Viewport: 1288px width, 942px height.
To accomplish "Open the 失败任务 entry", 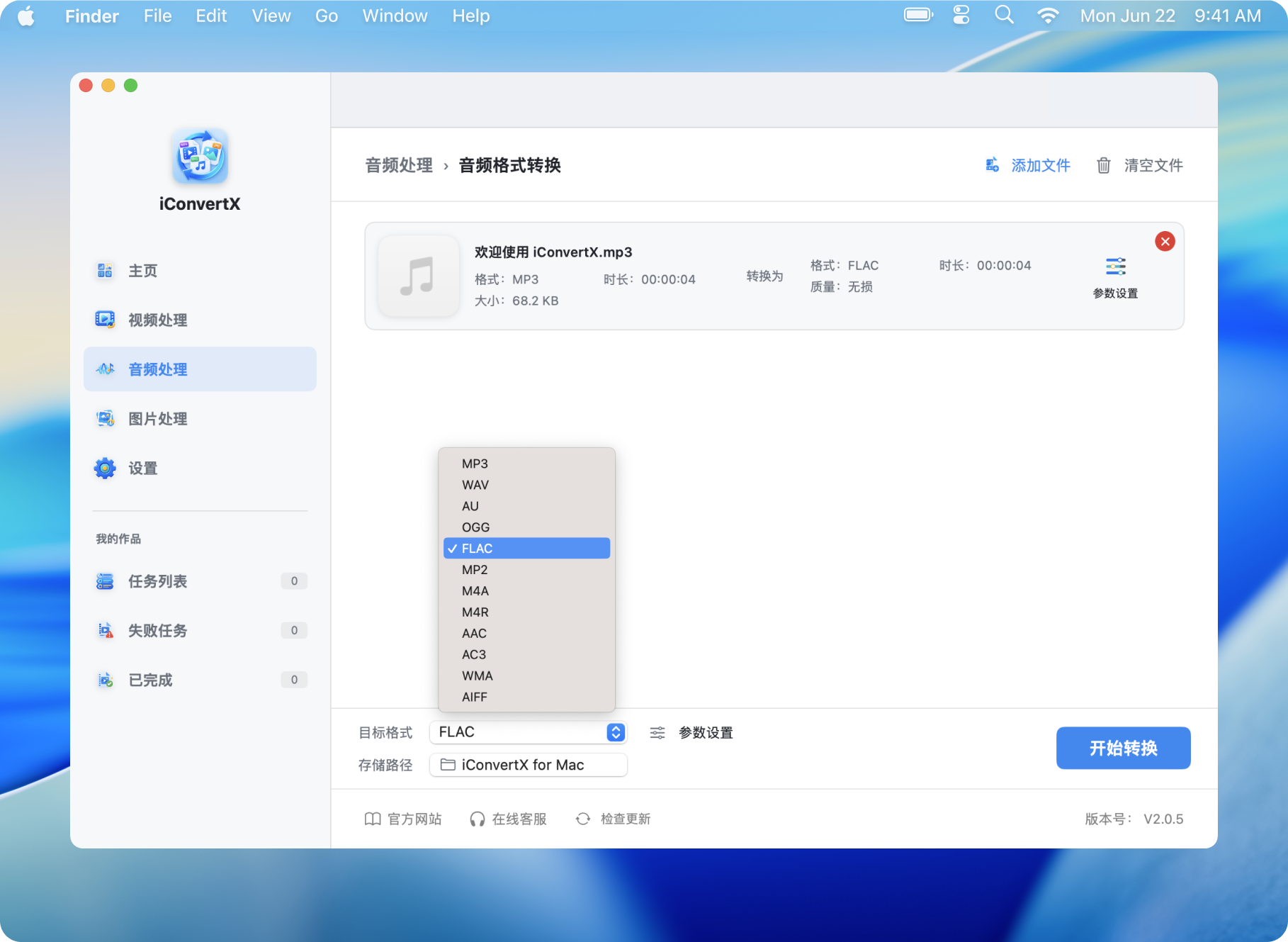I will (200, 631).
